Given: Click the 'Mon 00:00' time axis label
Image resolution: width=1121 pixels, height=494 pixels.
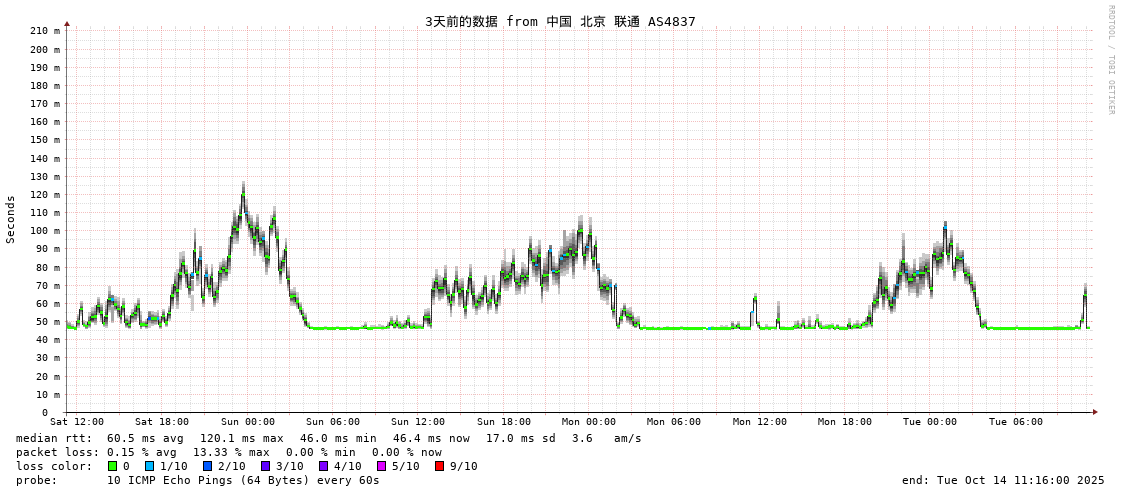Looking at the screenshot, I should tap(589, 422).
